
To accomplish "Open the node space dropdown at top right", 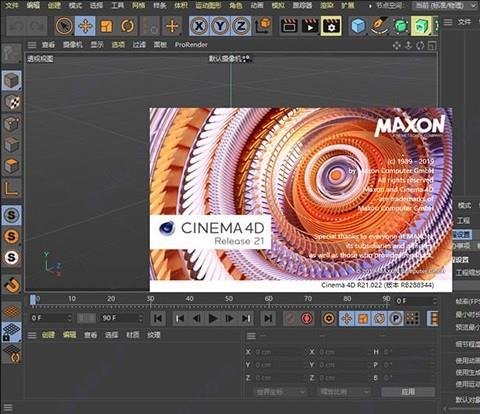I will (x=445, y=6).
